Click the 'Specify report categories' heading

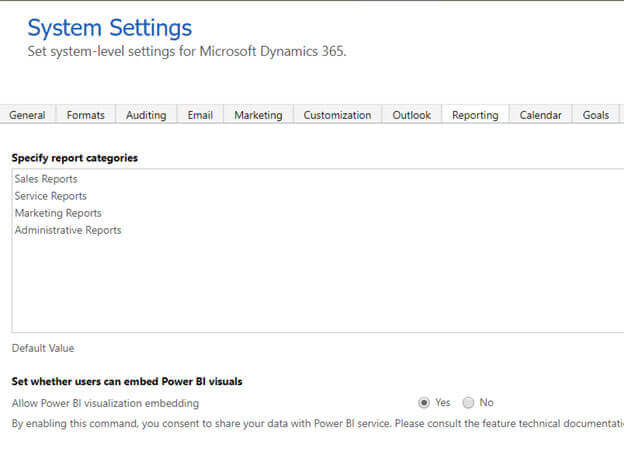click(75, 158)
